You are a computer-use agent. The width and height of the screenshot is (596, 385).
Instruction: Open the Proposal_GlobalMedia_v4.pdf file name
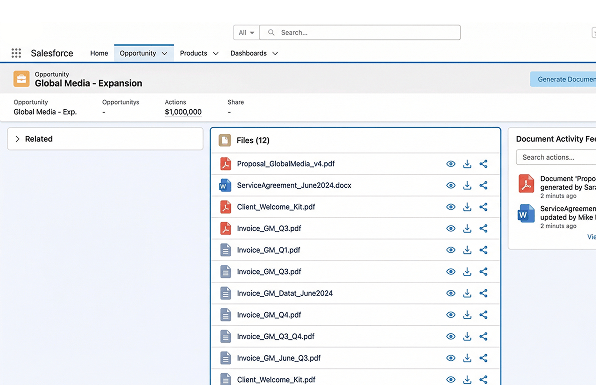pos(286,164)
